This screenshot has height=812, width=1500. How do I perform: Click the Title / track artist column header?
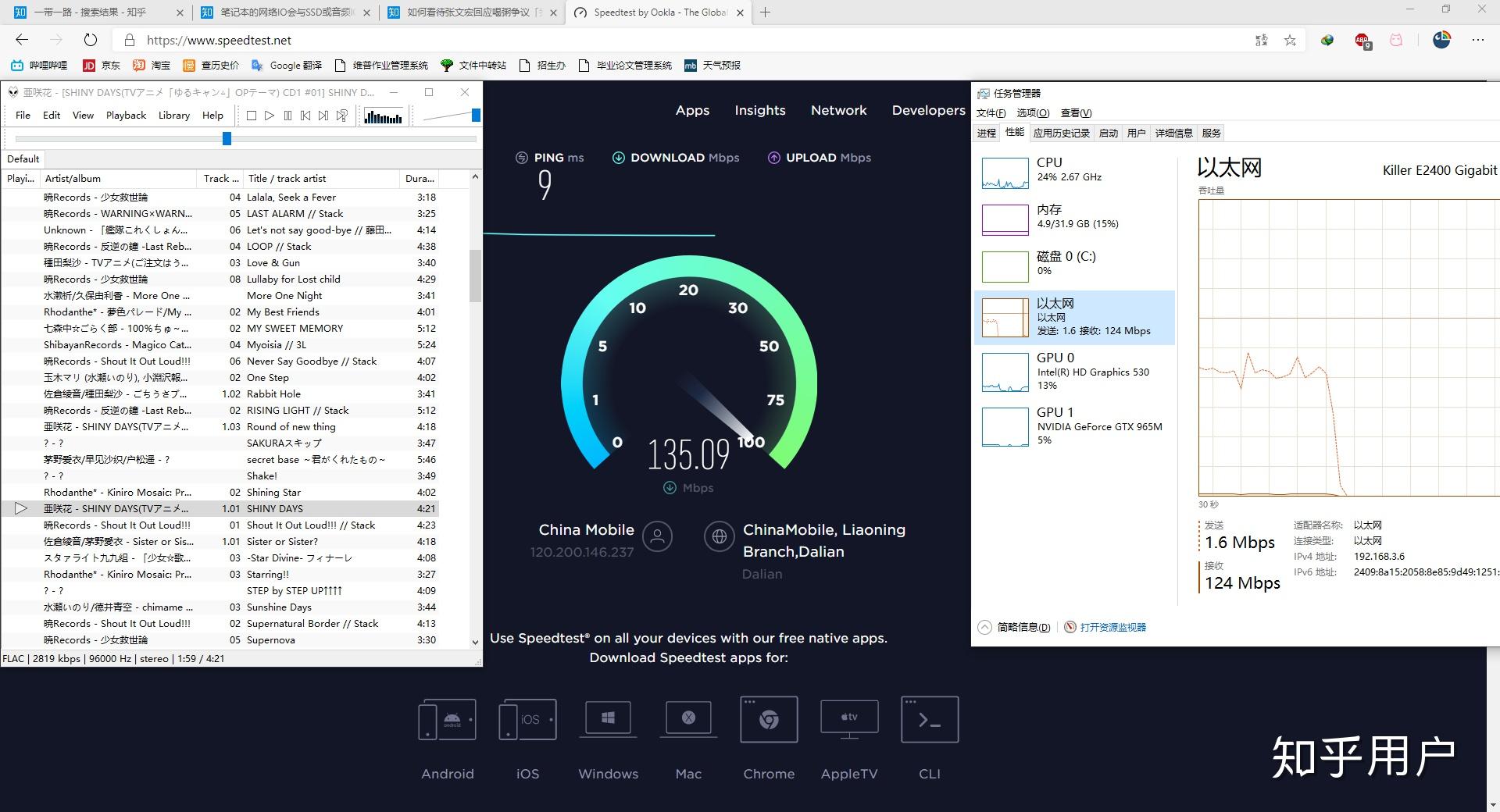click(x=321, y=178)
